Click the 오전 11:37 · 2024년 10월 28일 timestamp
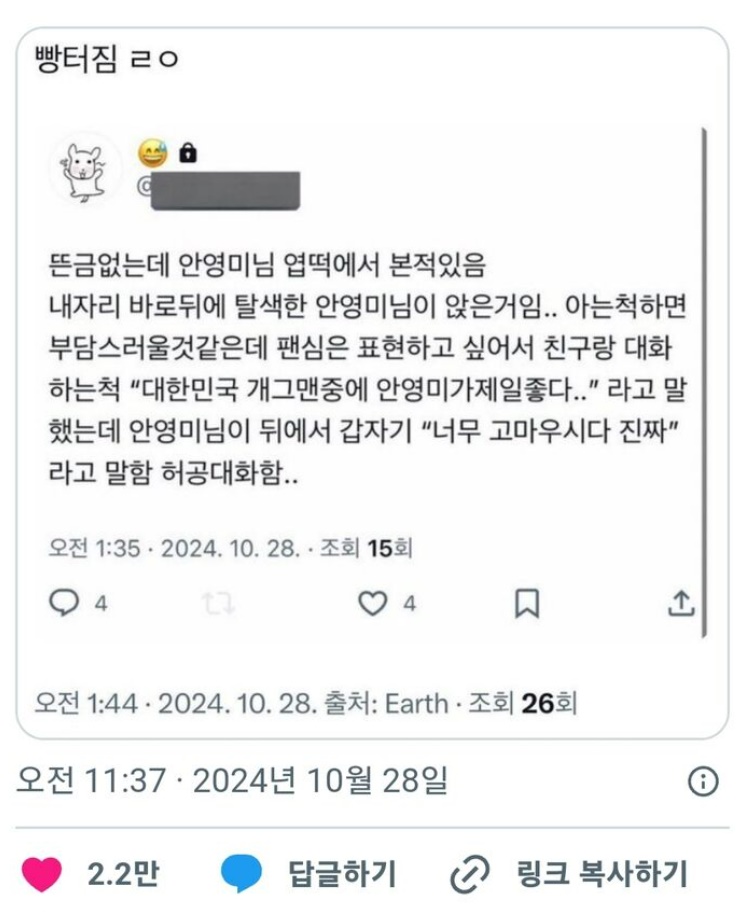 pos(232,781)
